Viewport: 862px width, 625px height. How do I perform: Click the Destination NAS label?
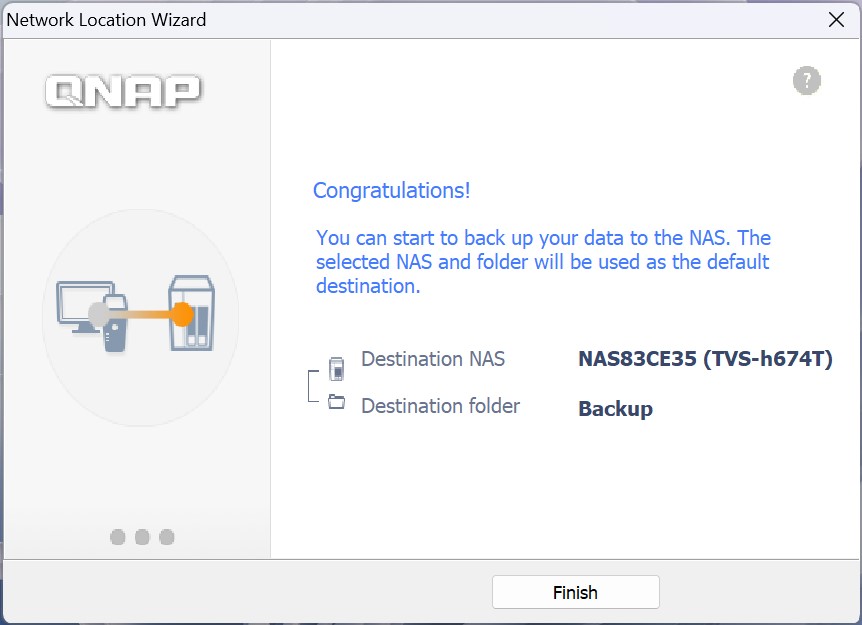pyautogui.click(x=433, y=359)
